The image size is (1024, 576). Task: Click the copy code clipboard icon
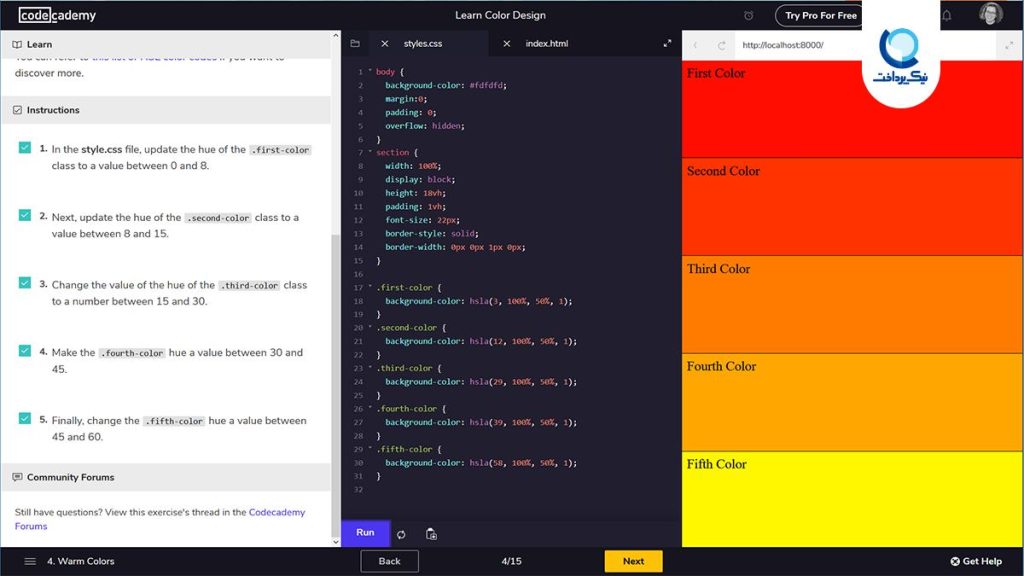coord(431,533)
